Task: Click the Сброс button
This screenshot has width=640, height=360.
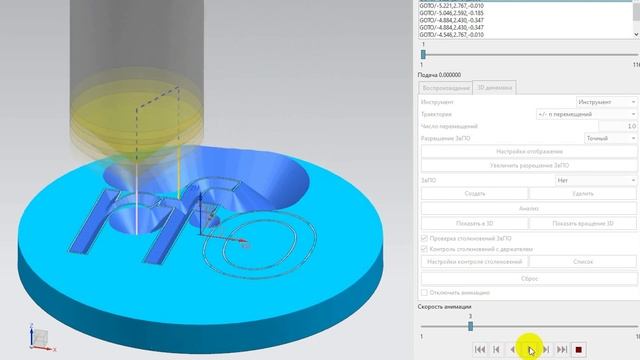Action: coord(529,278)
